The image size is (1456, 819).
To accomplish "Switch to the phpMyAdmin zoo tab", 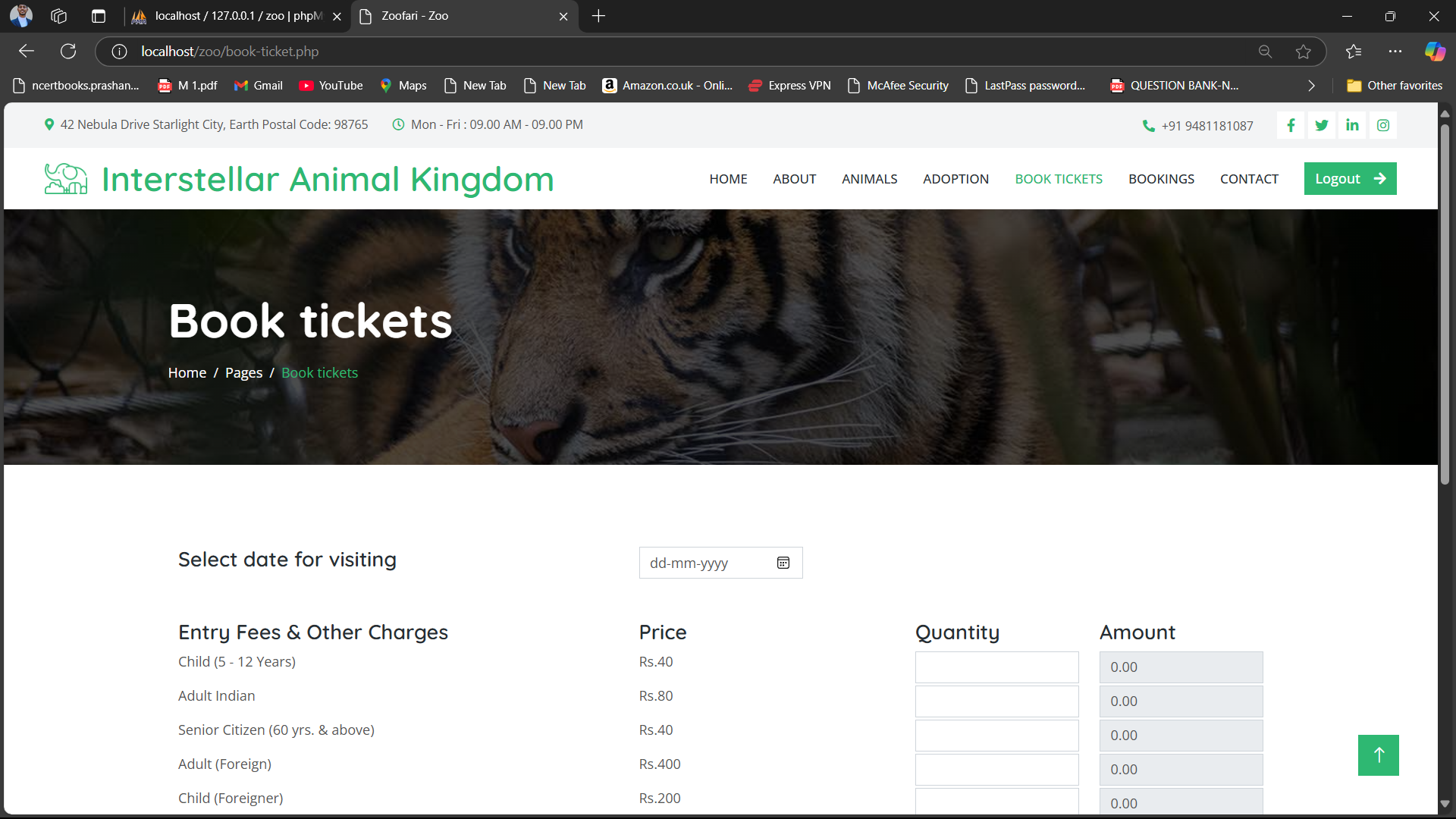I will click(237, 16).
